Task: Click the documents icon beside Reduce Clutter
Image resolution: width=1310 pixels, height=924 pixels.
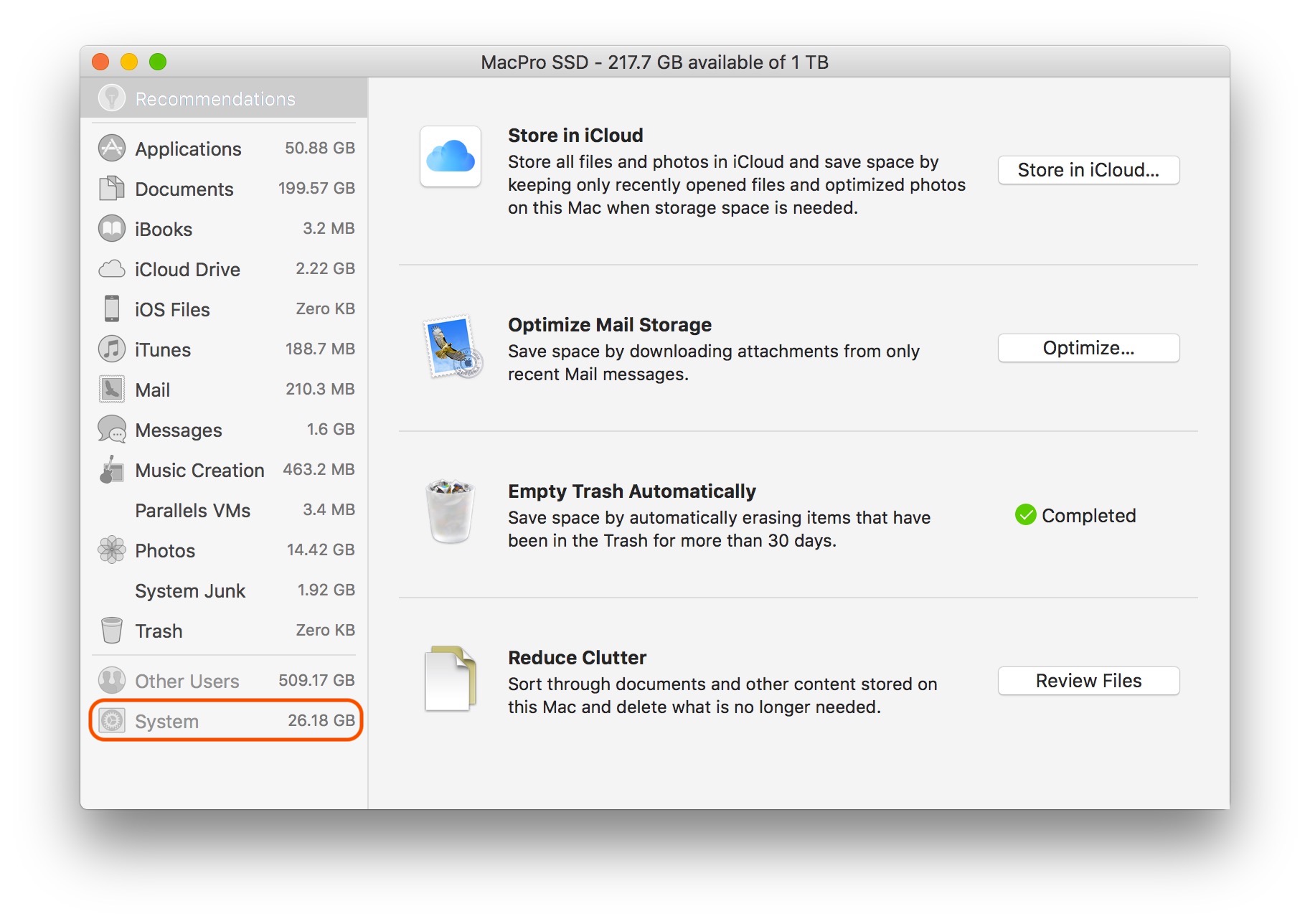Action: [451, 678]
